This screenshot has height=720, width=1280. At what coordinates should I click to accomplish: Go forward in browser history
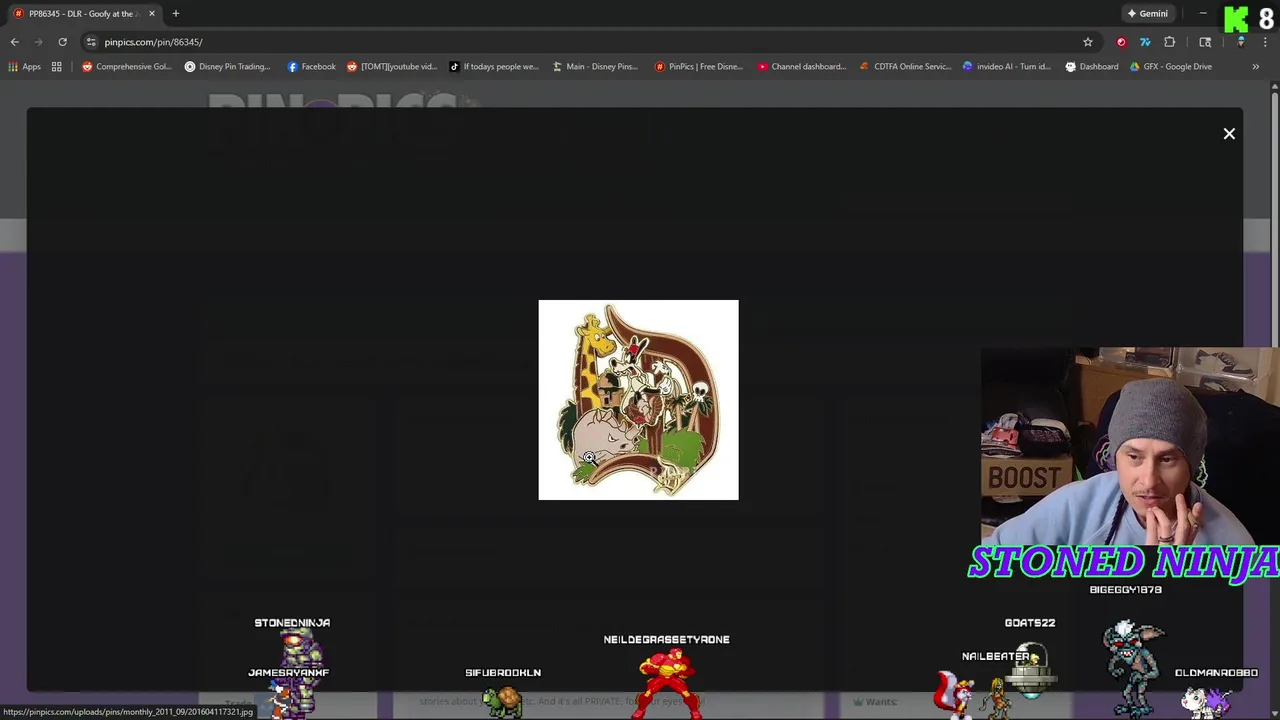pyautogui.click(x=38, y=42)
